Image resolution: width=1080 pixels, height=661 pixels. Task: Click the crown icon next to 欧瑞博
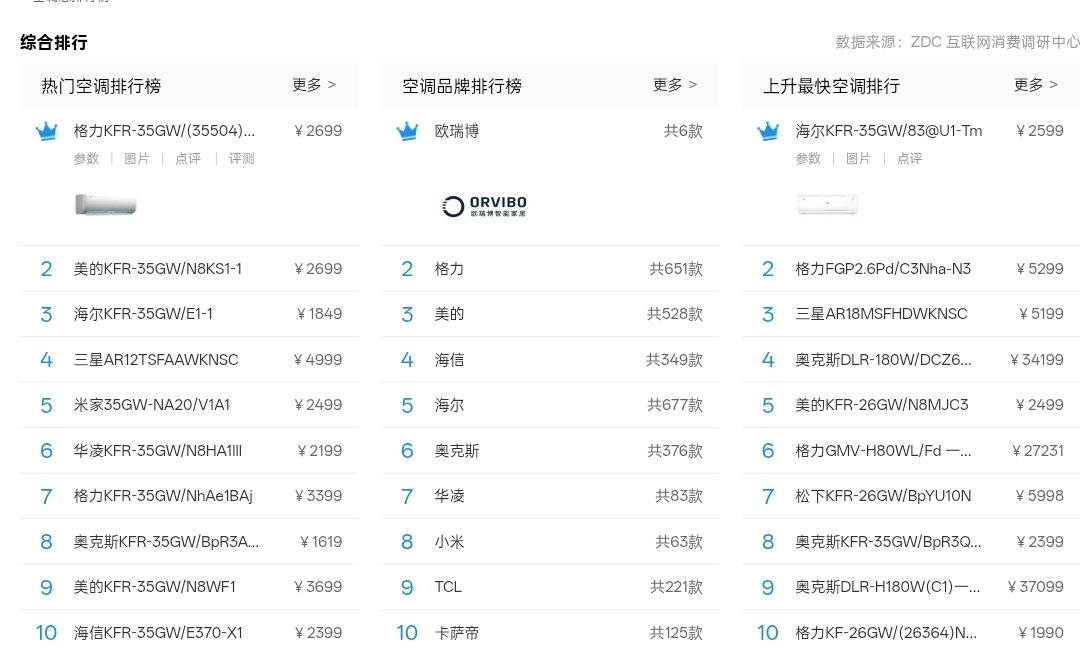click(x=407, y=131)
